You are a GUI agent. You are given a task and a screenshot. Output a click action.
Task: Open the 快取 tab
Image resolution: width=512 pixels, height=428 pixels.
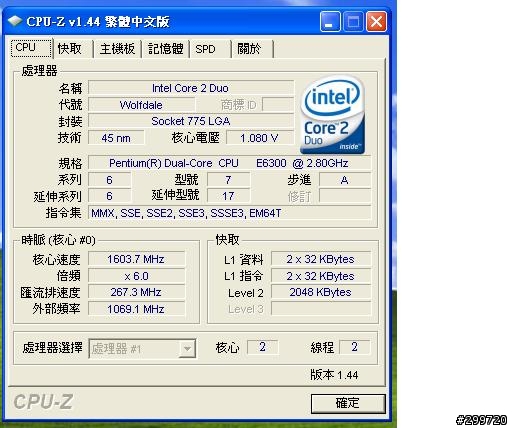tap(73, 49)
